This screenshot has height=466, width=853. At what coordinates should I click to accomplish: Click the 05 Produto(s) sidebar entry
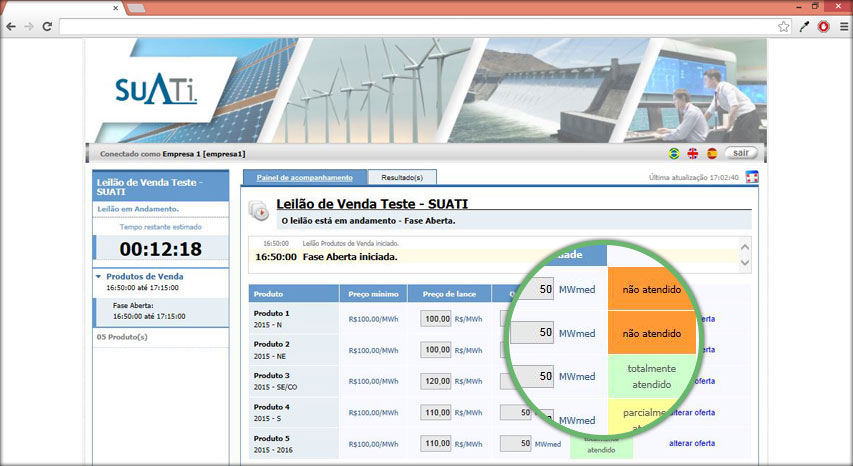(x=122, y=337)
